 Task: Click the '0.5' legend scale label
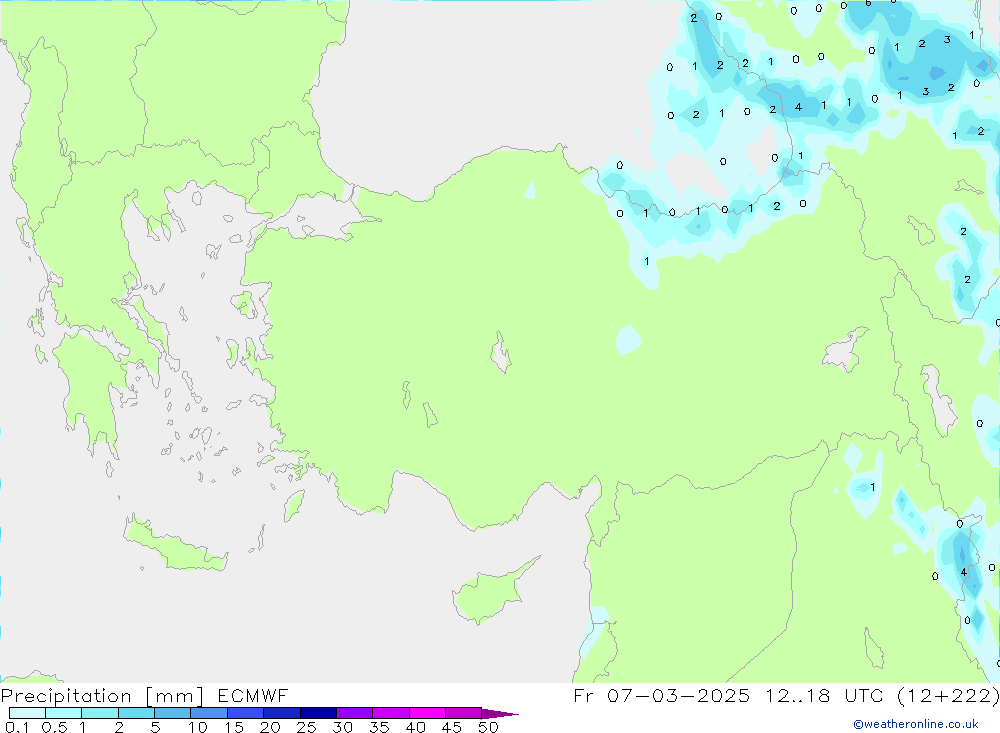coord(55,727)
